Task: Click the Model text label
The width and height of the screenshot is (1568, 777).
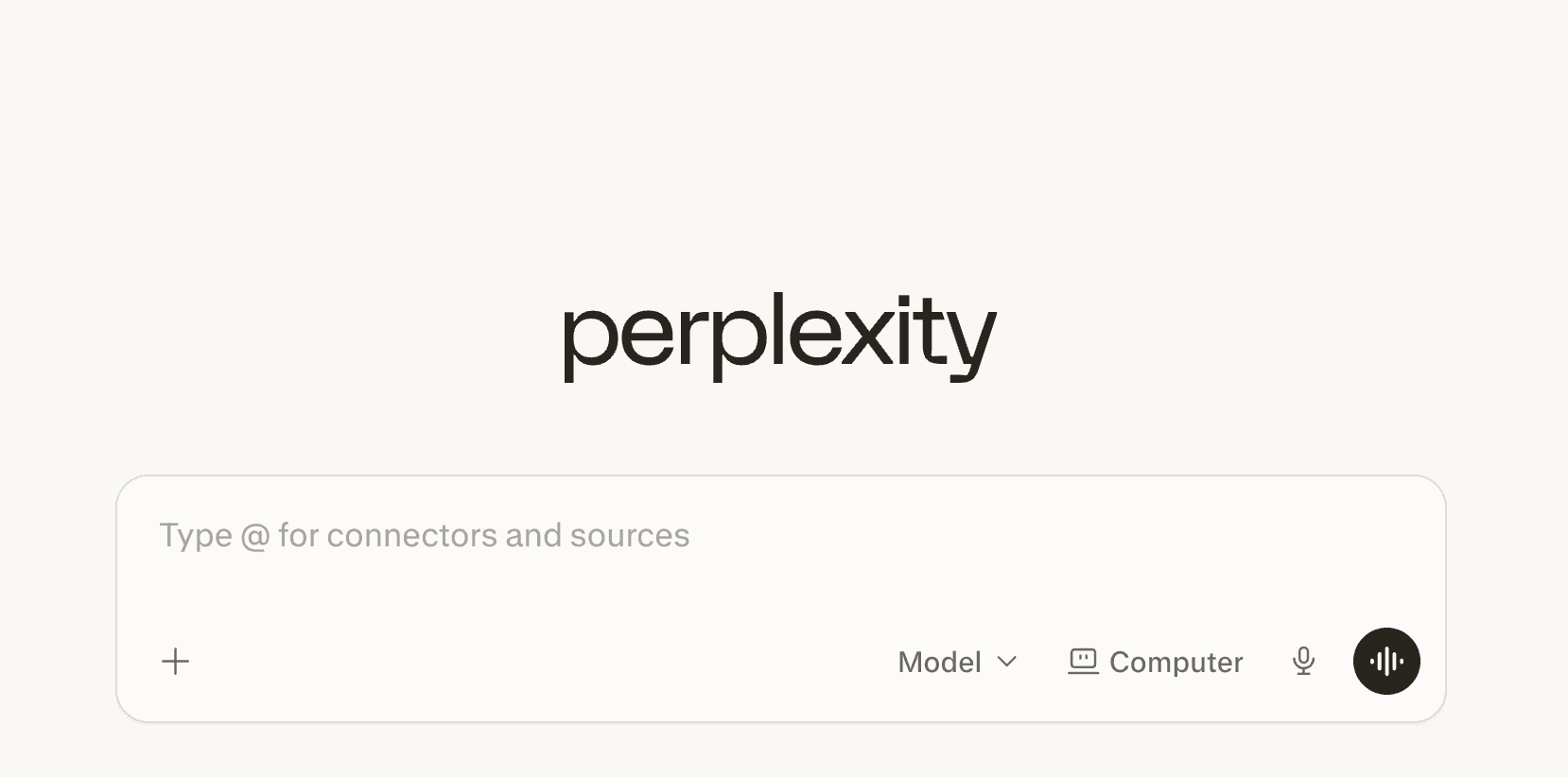Action: [x=939, y=662]
